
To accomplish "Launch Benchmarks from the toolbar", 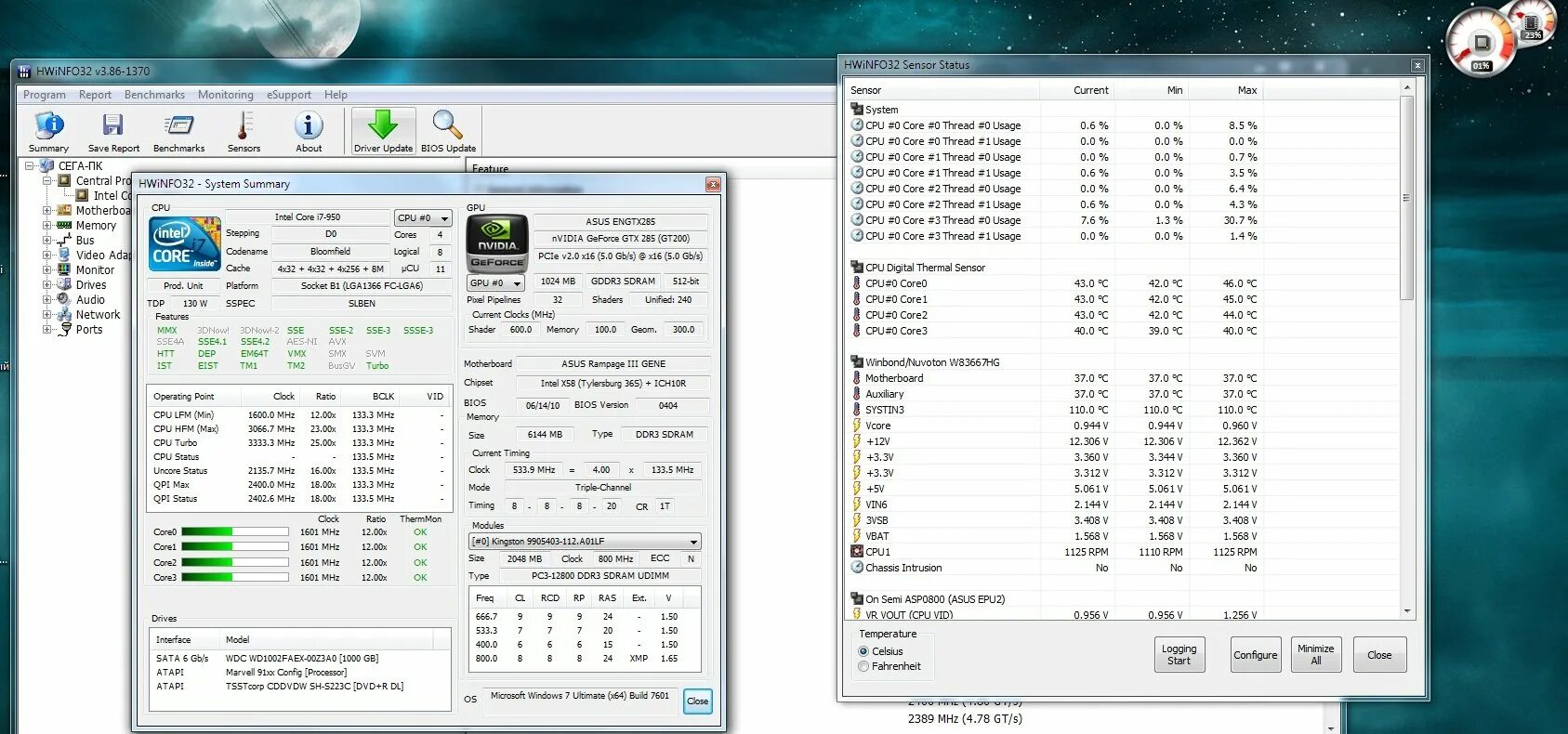I will pyautogui.click(x=178, y=131).
